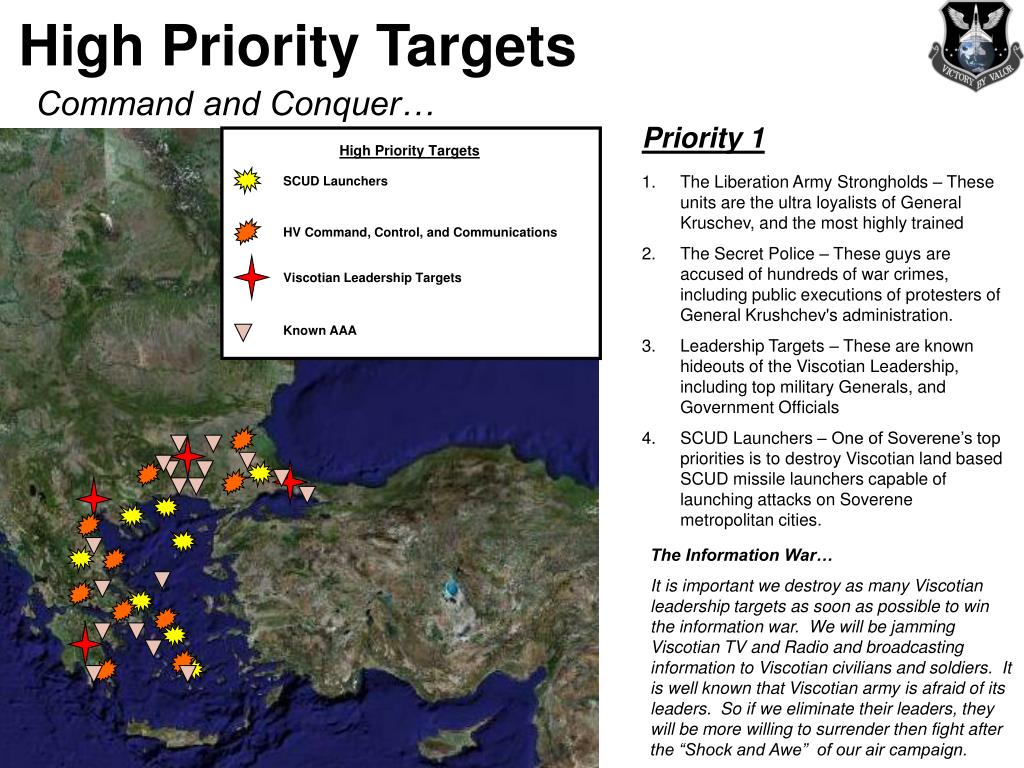Click the "Command and Conquer…" subtitle
The image size is (1024, 768).
click(236, 104)
